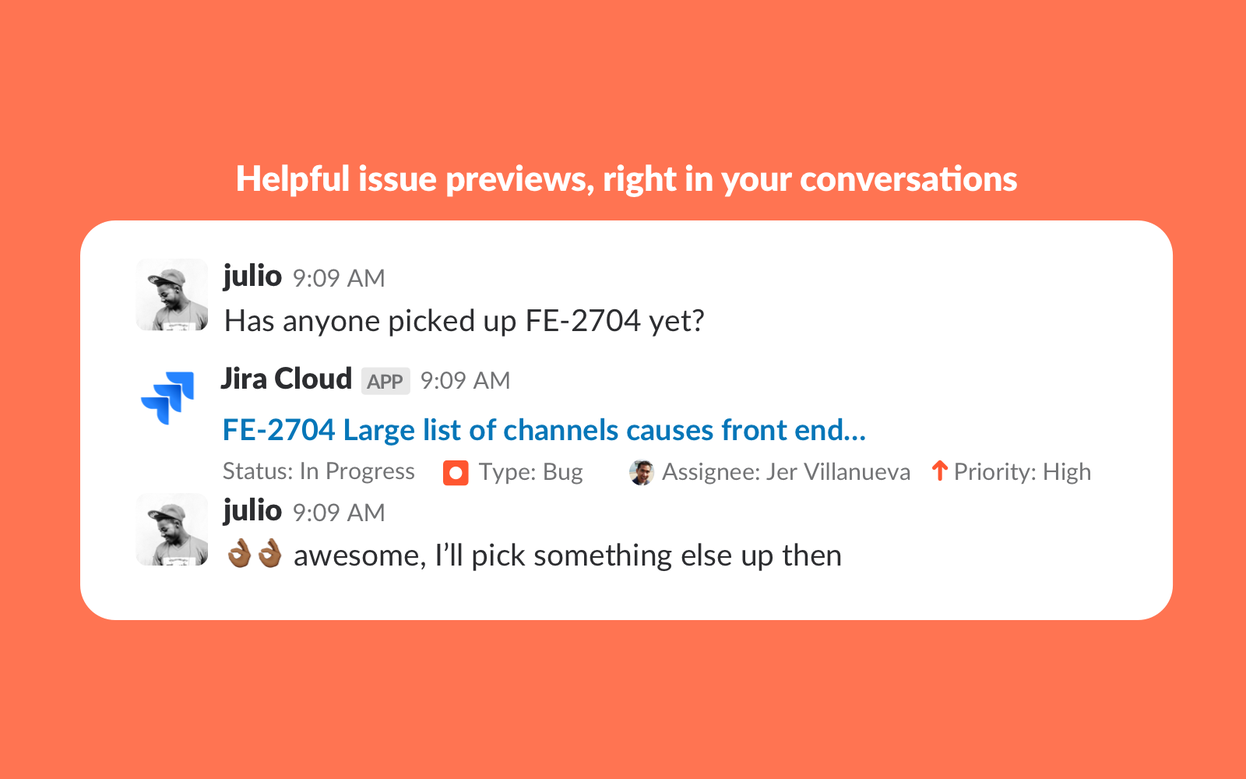Click the heading Helpful issue previews
The height and width of the screenshot is (779, 1246).
pyautogui.click(x=626, y=179)
